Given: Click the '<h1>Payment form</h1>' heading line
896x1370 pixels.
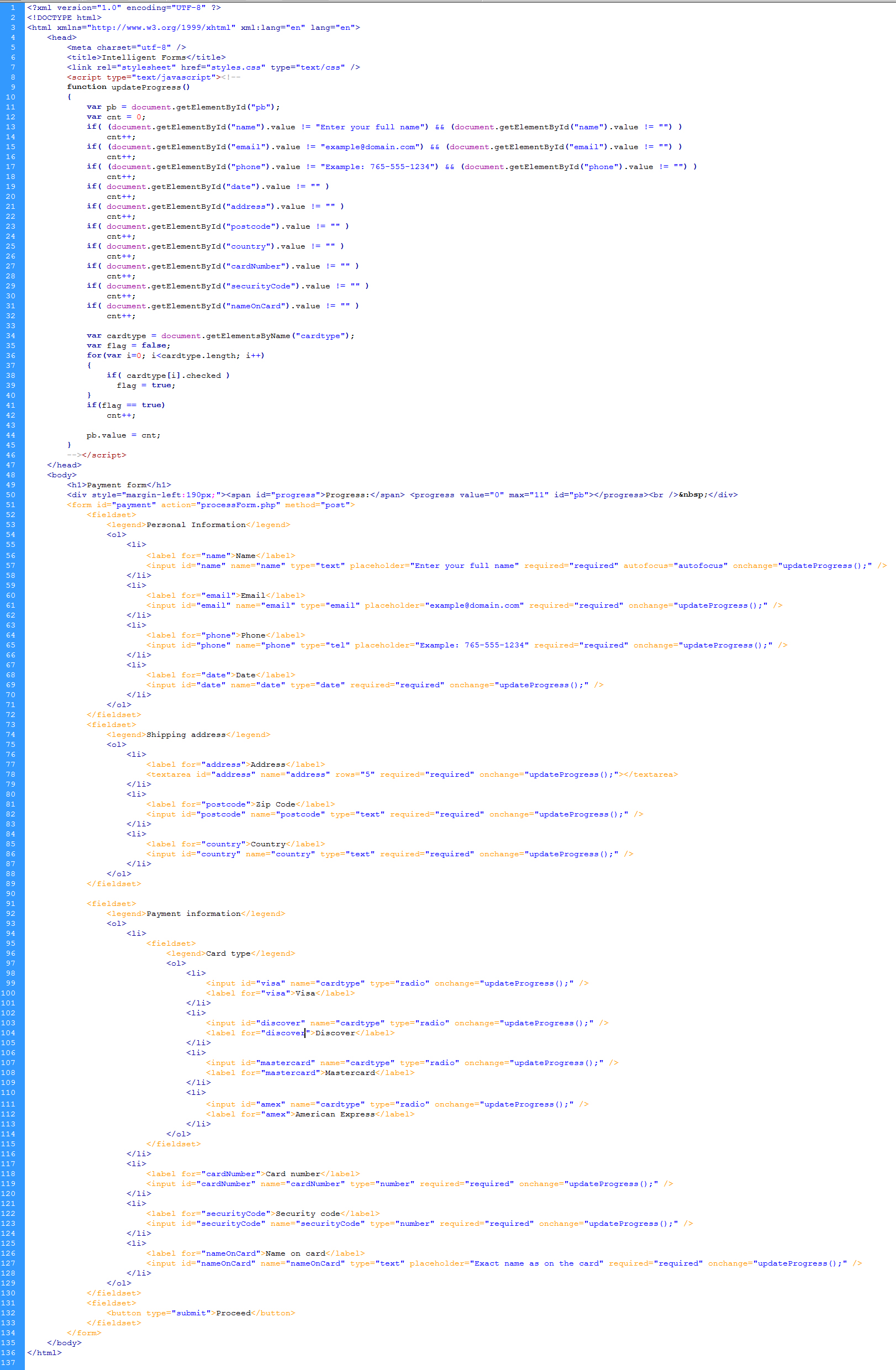Looking at the screenshot, I should point(119,485).
